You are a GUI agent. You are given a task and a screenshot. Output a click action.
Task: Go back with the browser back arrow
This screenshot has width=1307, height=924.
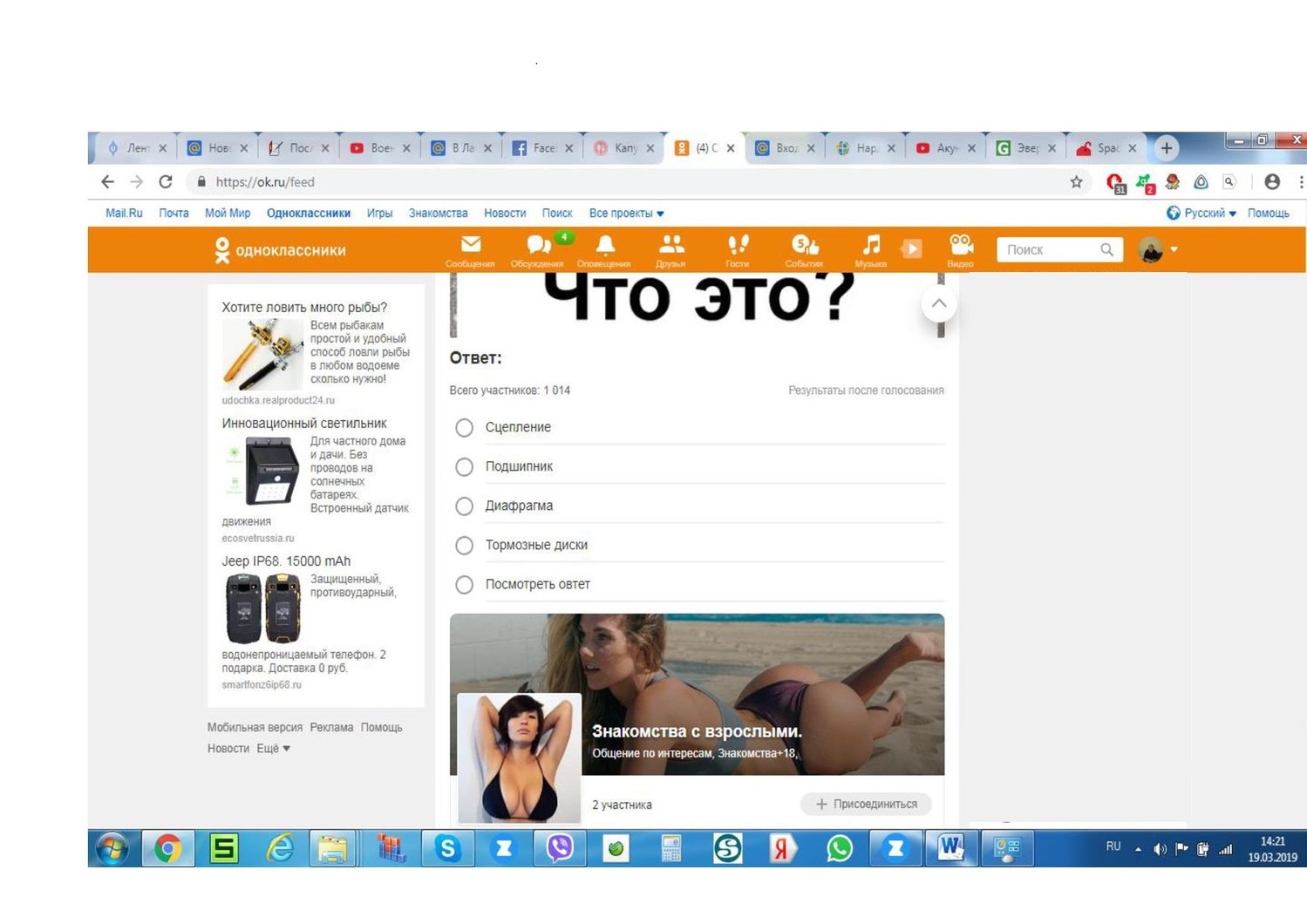(x=107, y=181)
